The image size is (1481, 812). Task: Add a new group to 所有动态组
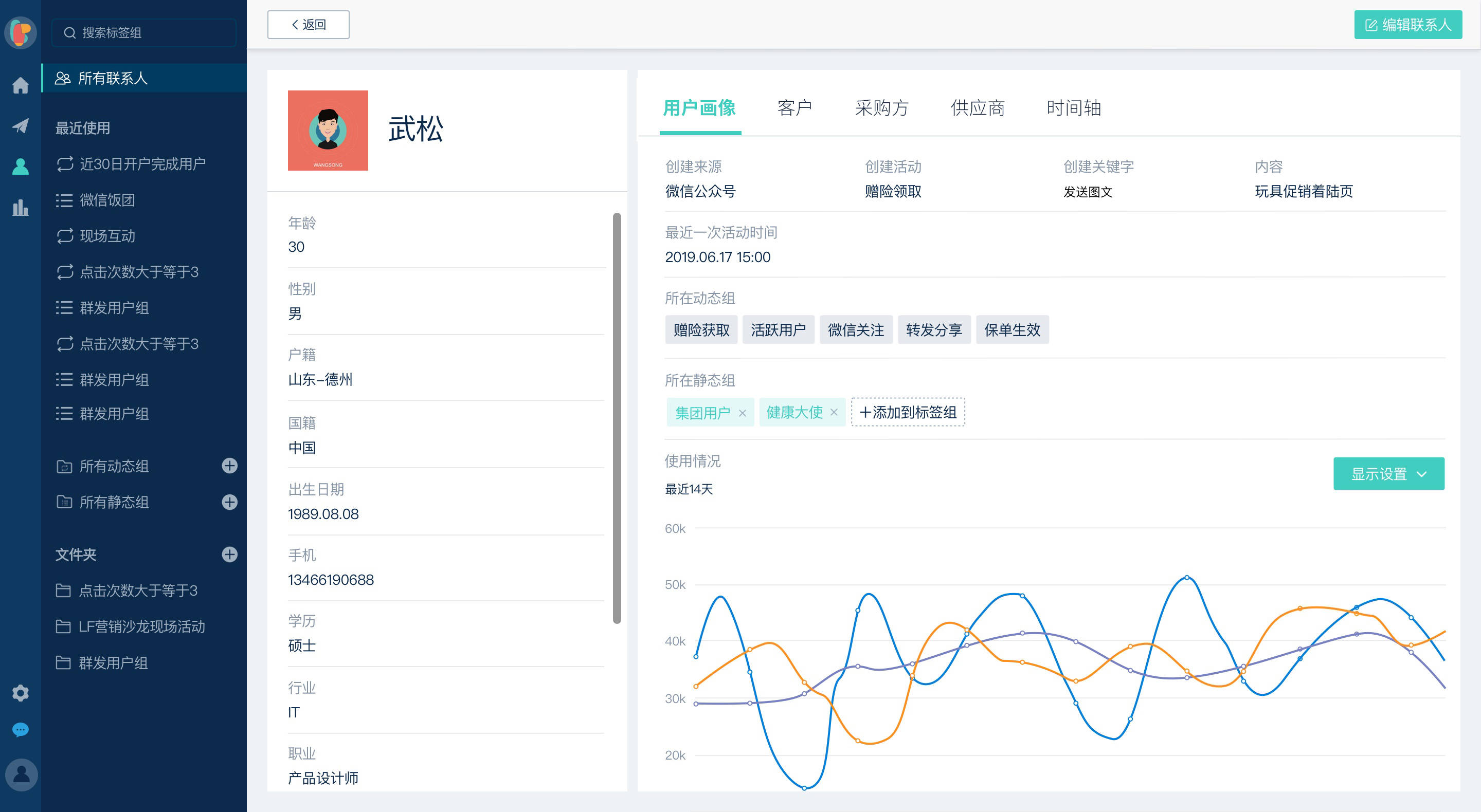click(x=229, y=466)
